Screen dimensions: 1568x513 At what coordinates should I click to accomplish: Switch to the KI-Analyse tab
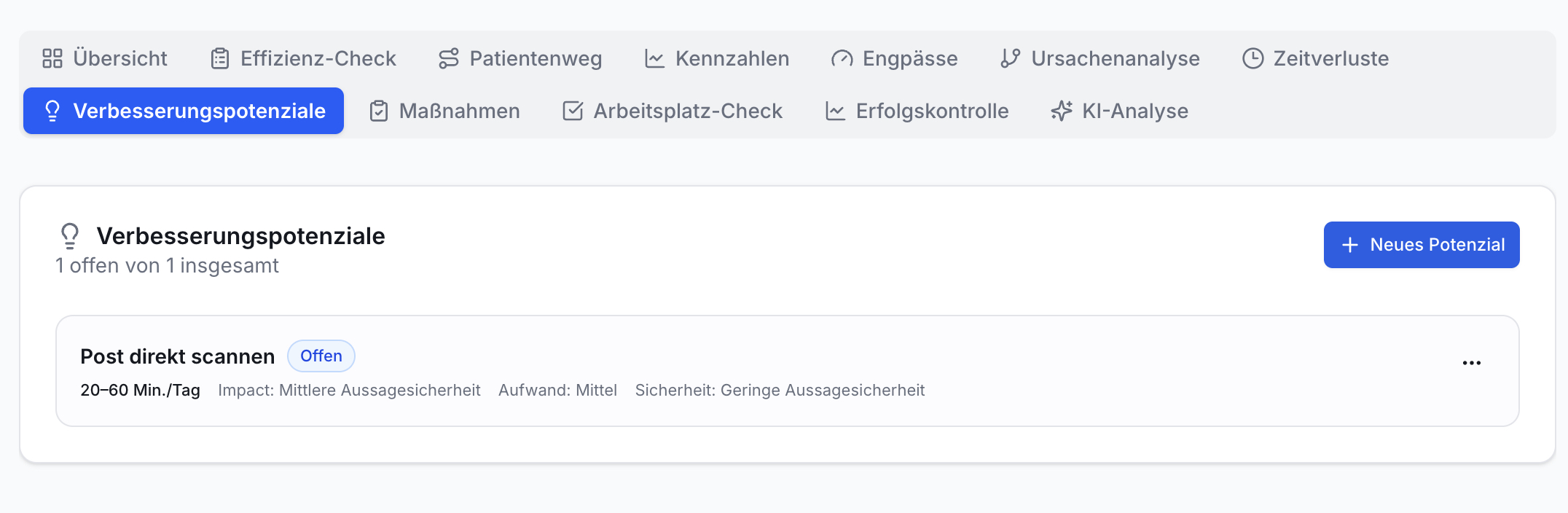(1120, 111)
